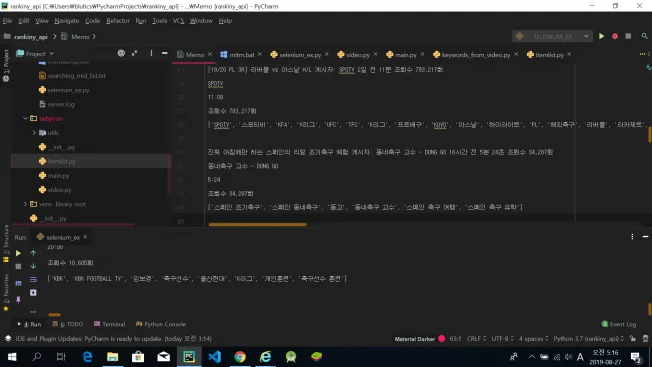Select searching_mid_list.txt in Project tree

tap(76, 76)
